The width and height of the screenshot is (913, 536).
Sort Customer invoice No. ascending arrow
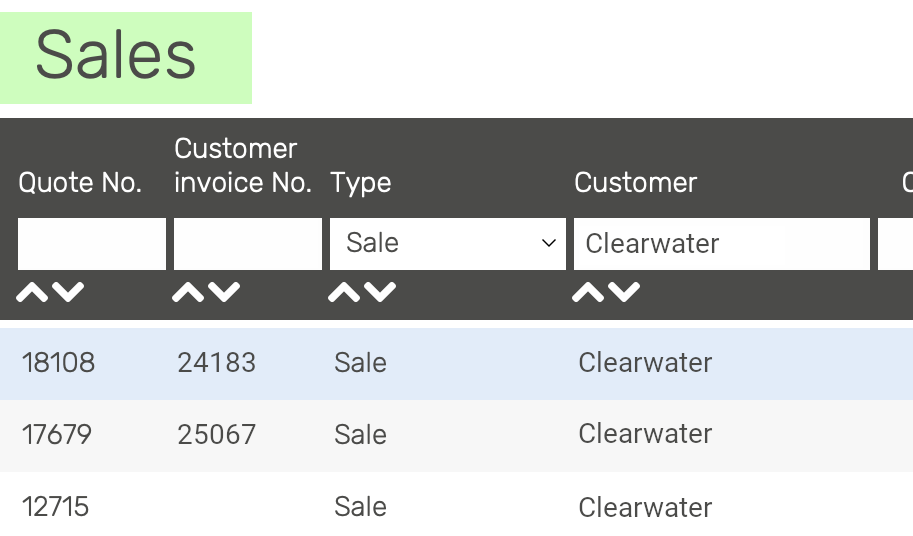coord(188,293)
